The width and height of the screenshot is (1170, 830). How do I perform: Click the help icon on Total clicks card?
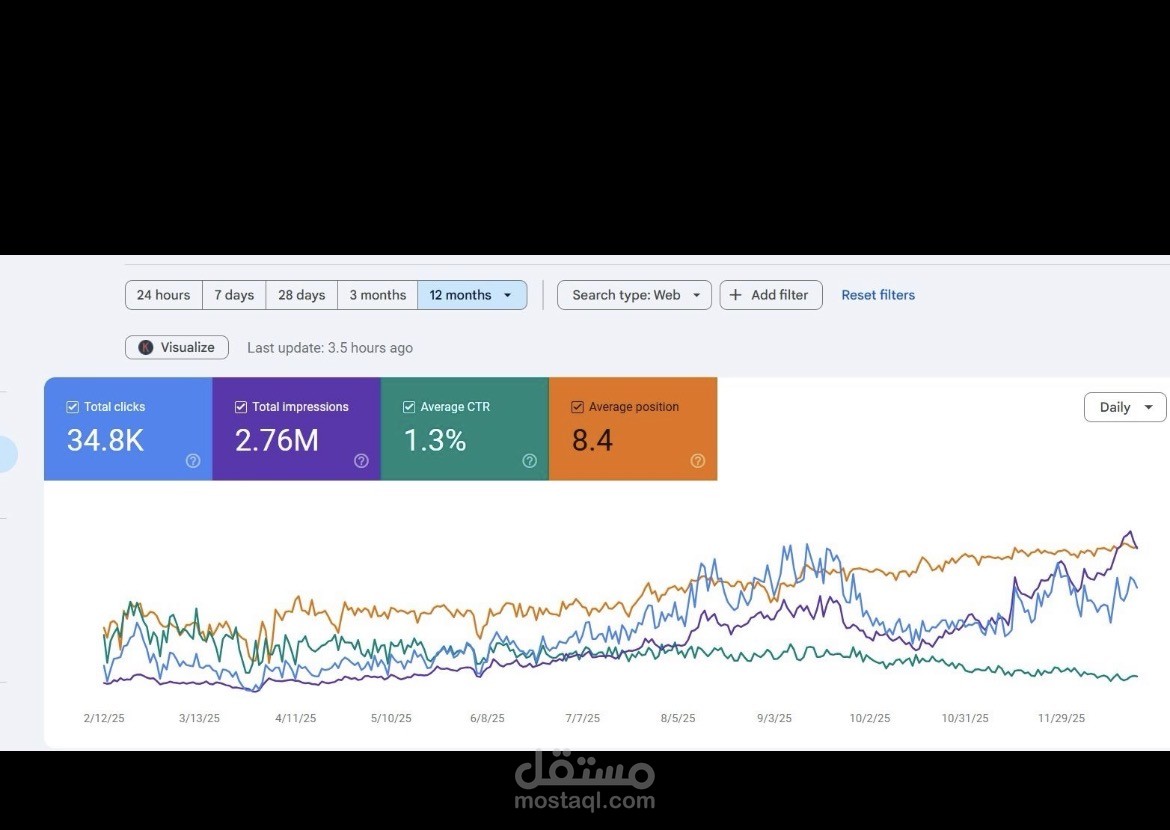[x=193, y=461]
